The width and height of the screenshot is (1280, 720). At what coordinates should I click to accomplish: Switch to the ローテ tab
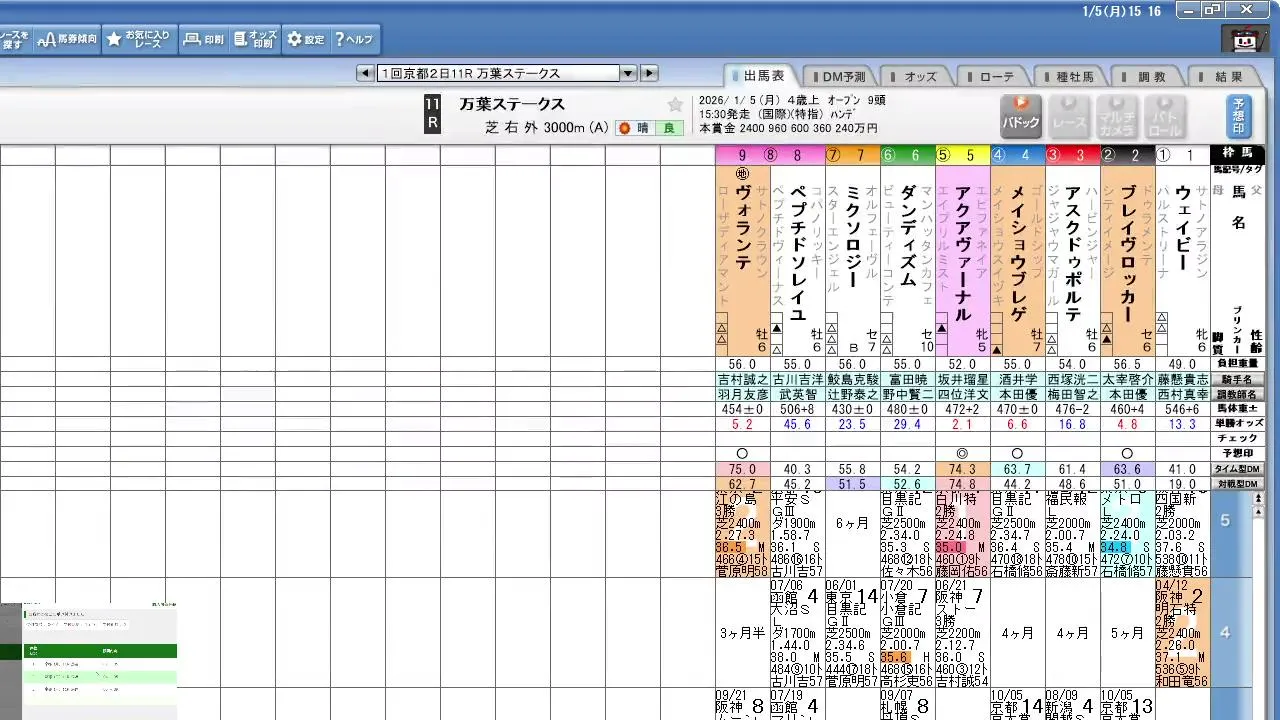click(x=995, y=76)
